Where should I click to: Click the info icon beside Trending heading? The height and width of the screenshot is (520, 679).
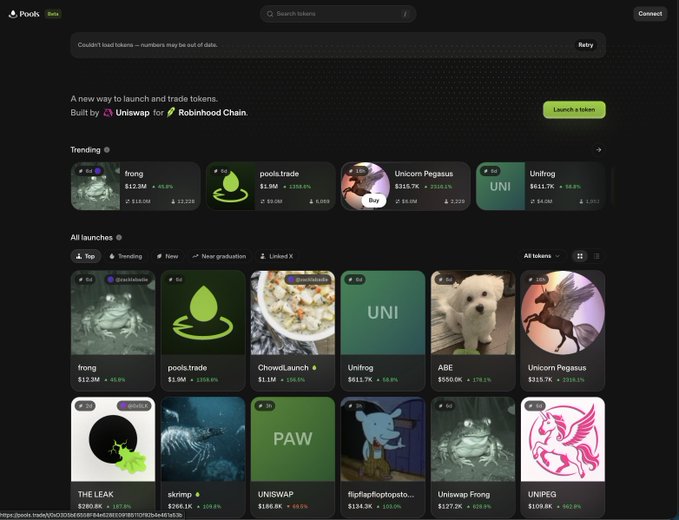107,150
